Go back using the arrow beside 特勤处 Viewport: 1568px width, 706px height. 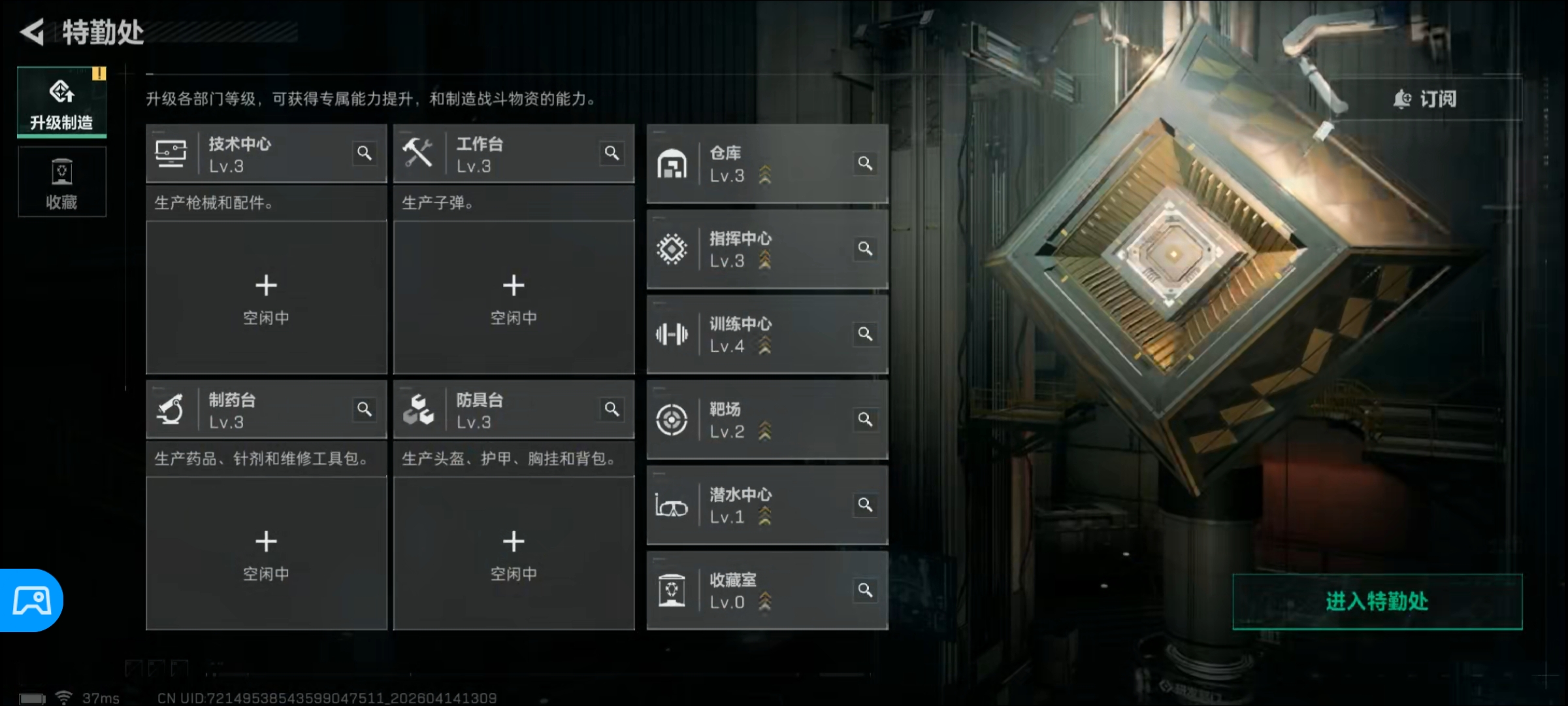point(33,32)
